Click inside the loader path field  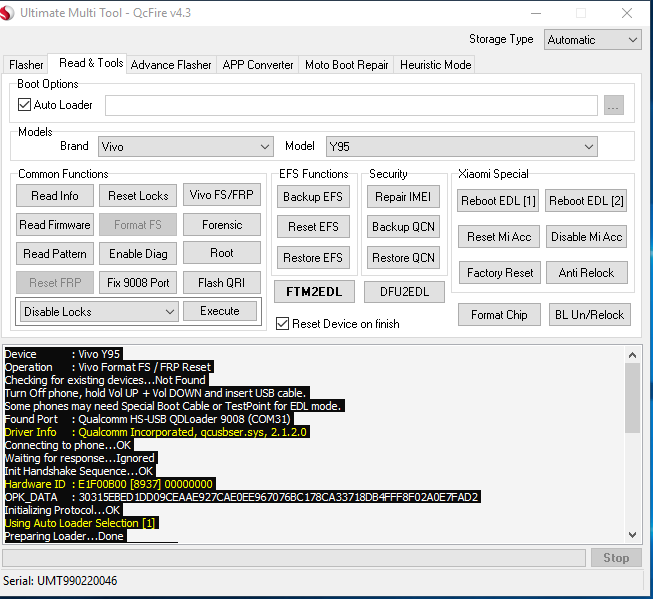(x=351, y=105)
